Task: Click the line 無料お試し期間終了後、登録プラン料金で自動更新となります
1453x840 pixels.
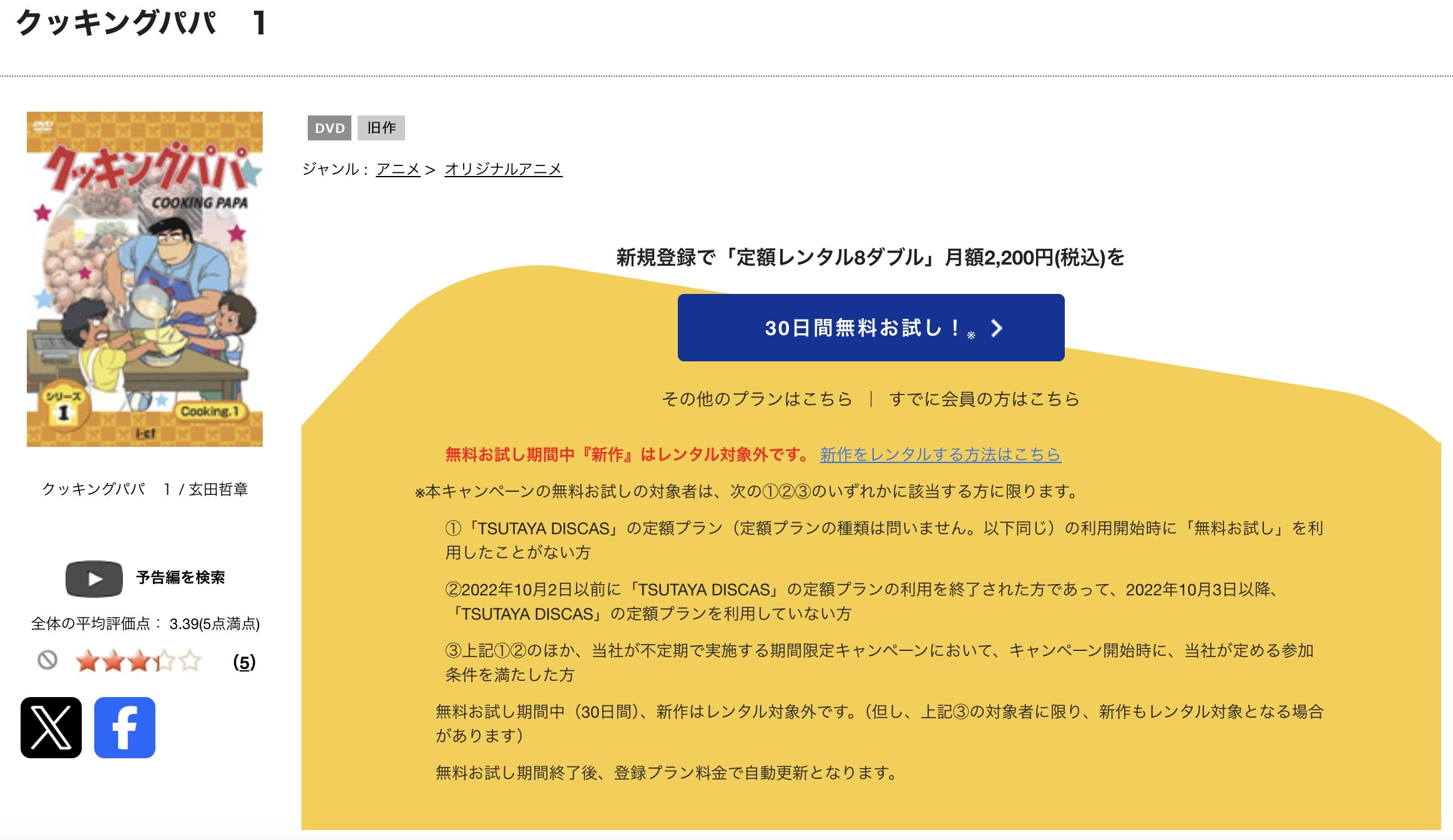Action: (666, 773)
